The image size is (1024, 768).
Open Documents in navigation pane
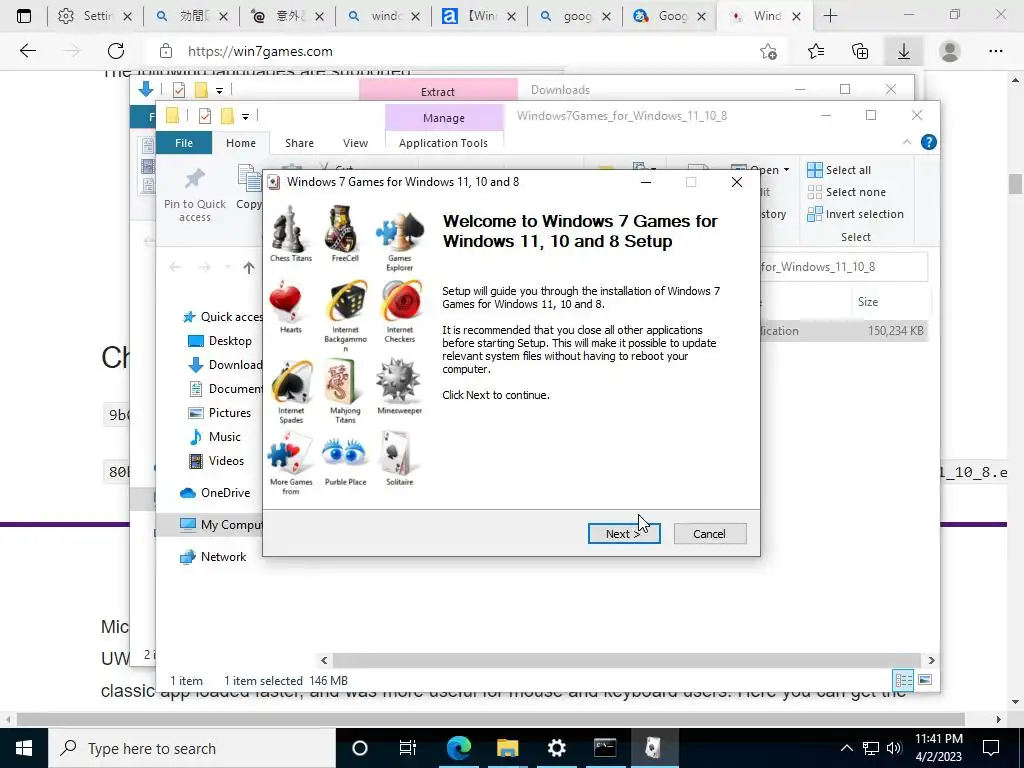coord(225,389)
